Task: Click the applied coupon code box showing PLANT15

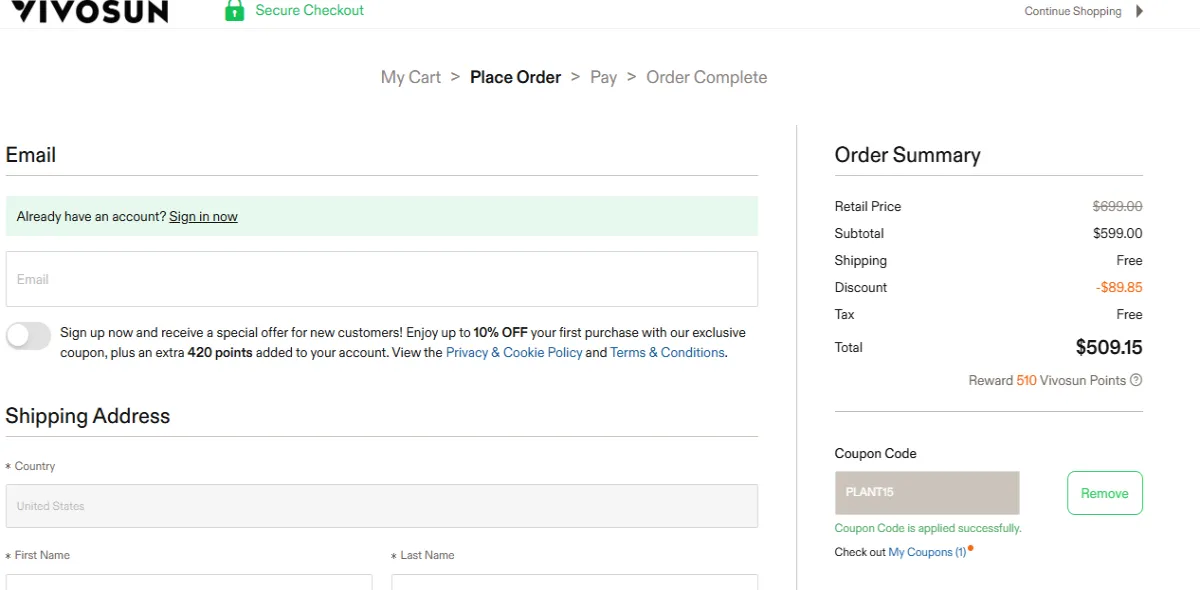Action: [927, 492]
